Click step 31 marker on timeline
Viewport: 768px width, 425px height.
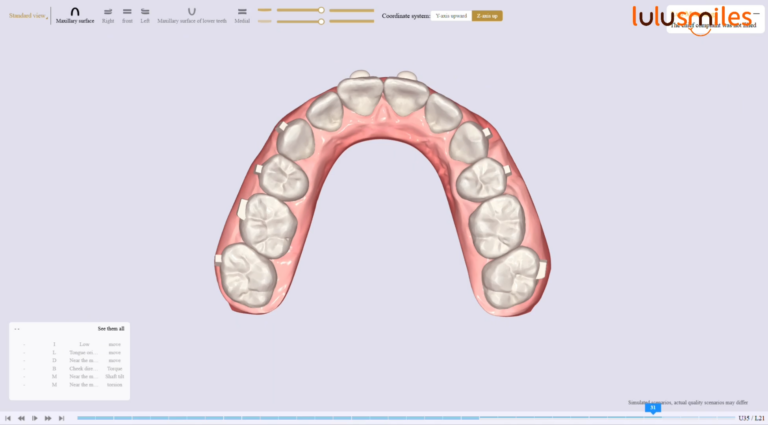point(652,408)
